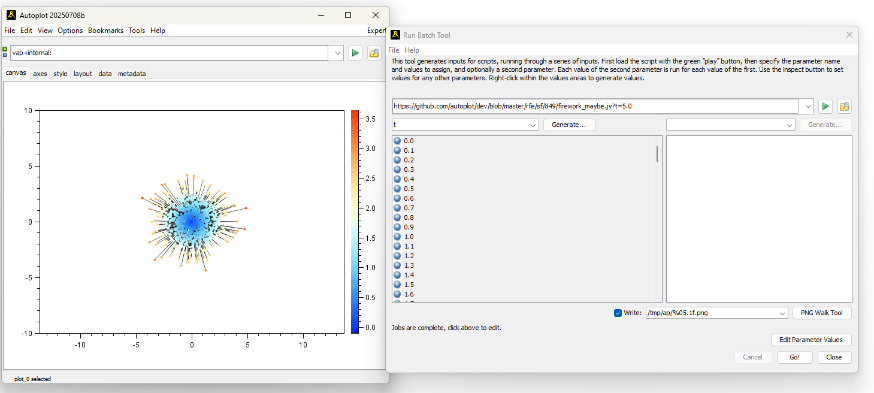
Task: Open the Bookmarks menu
Action: (105, 31)
